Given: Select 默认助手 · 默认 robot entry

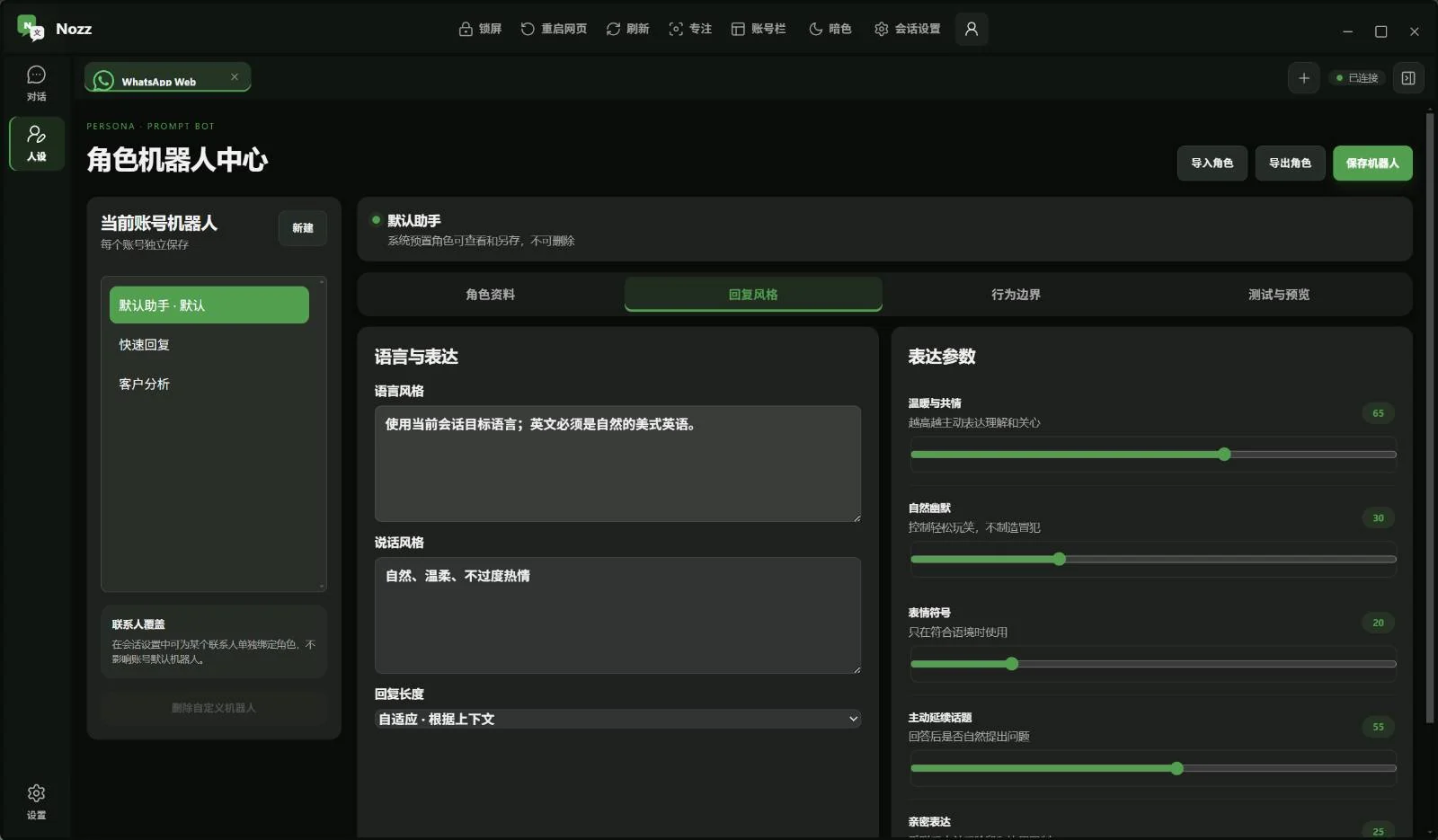Looking at the screenshot, I should tap(209, 305).
